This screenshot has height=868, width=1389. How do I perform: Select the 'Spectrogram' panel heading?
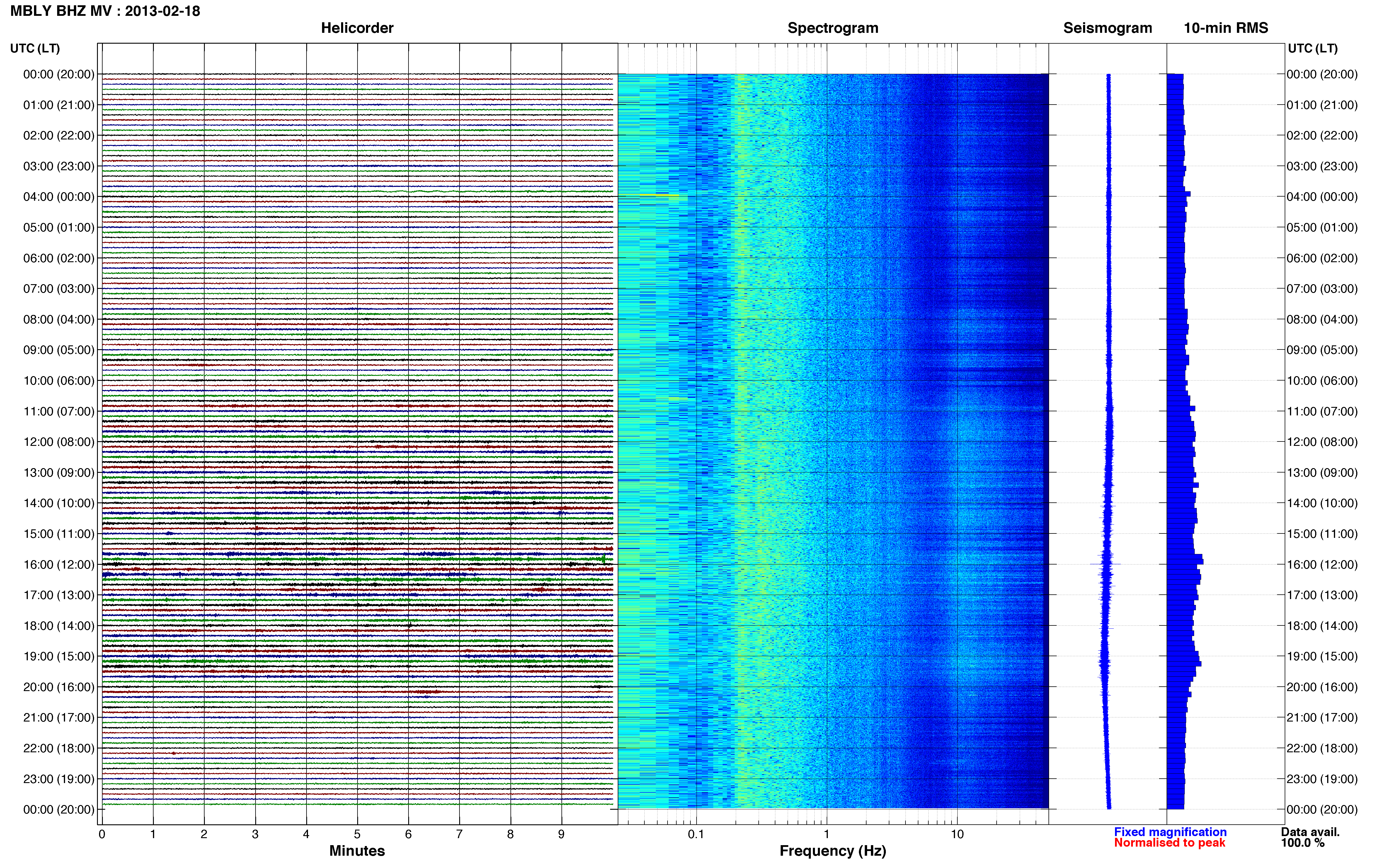tap(833, 28)
